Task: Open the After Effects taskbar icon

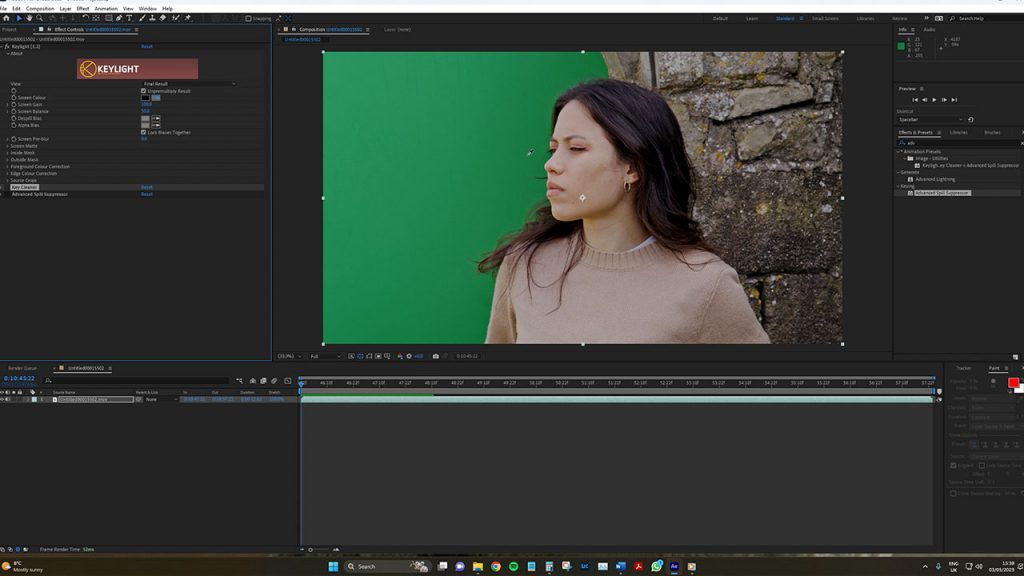Action: pos(674,566)
